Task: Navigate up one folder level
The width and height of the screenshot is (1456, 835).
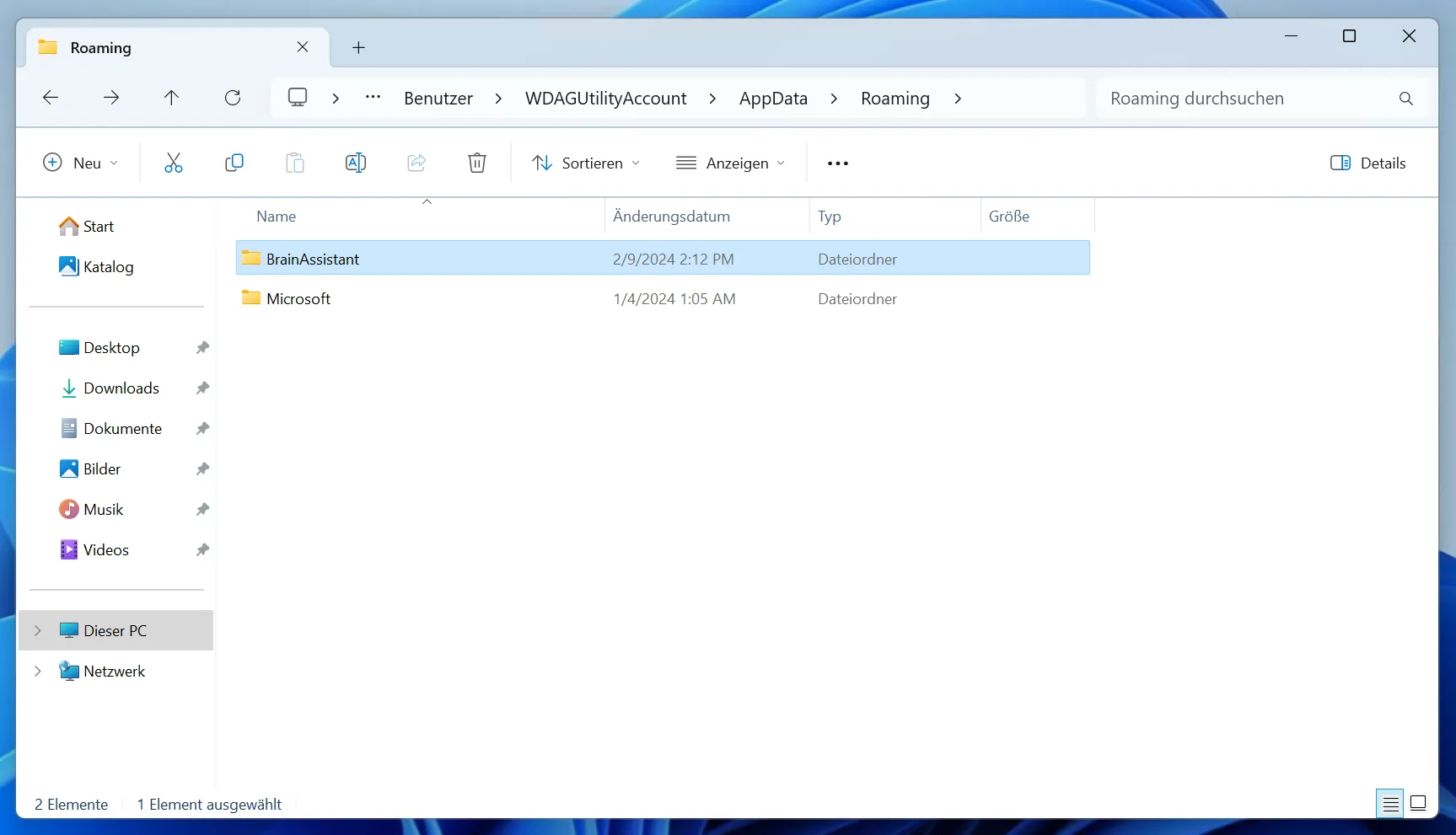Action: pyautogui.click(x=171, y=98)
